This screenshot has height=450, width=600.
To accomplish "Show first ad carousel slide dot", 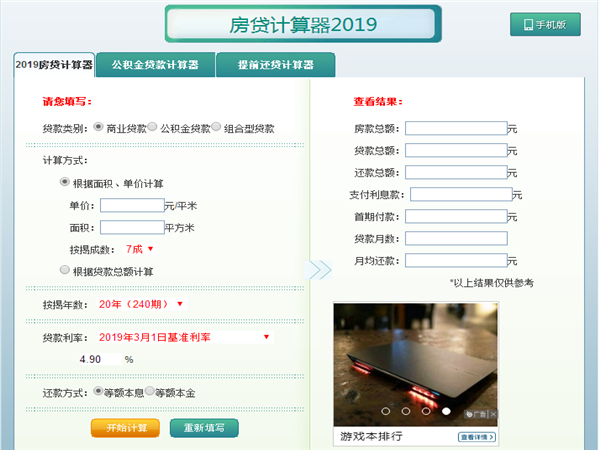I will pos(386,411).
